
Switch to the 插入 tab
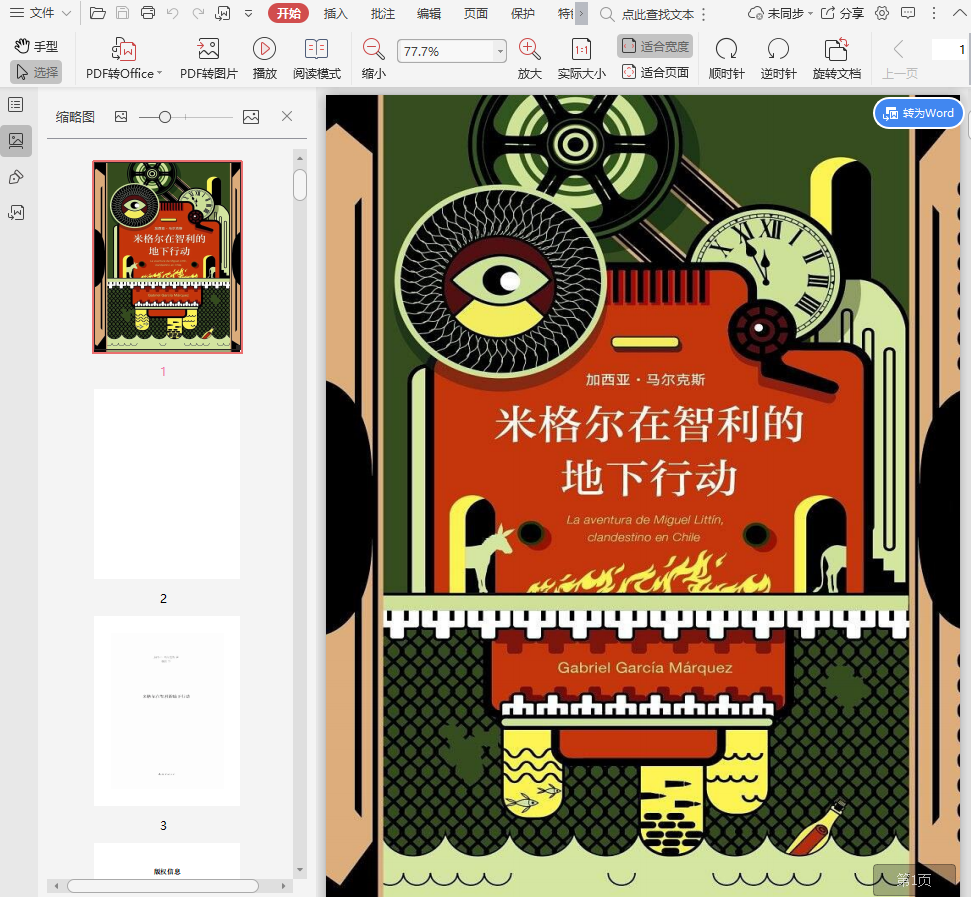336,13
